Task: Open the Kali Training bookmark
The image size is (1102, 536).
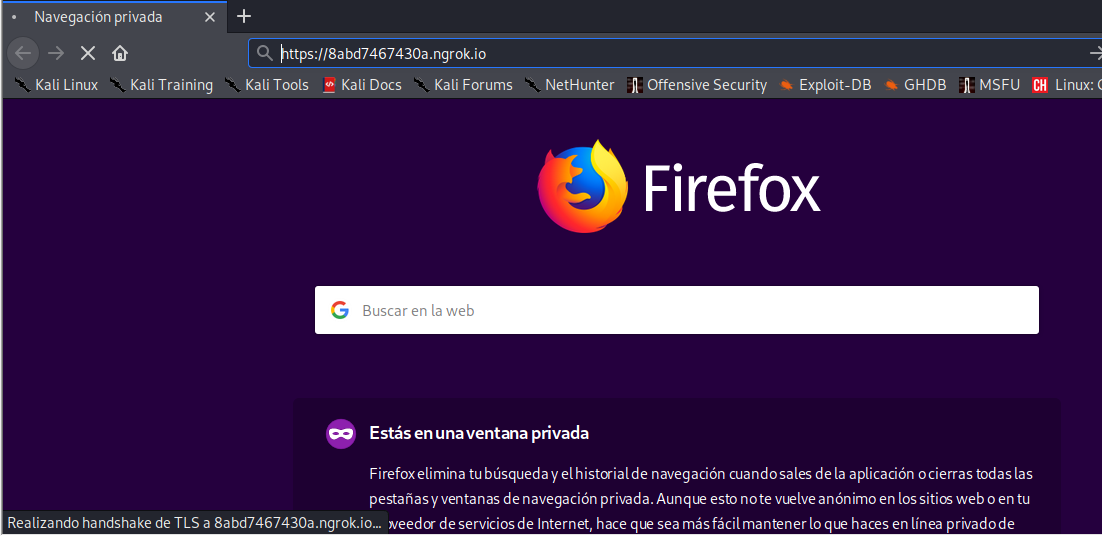Action: [162, 85]
